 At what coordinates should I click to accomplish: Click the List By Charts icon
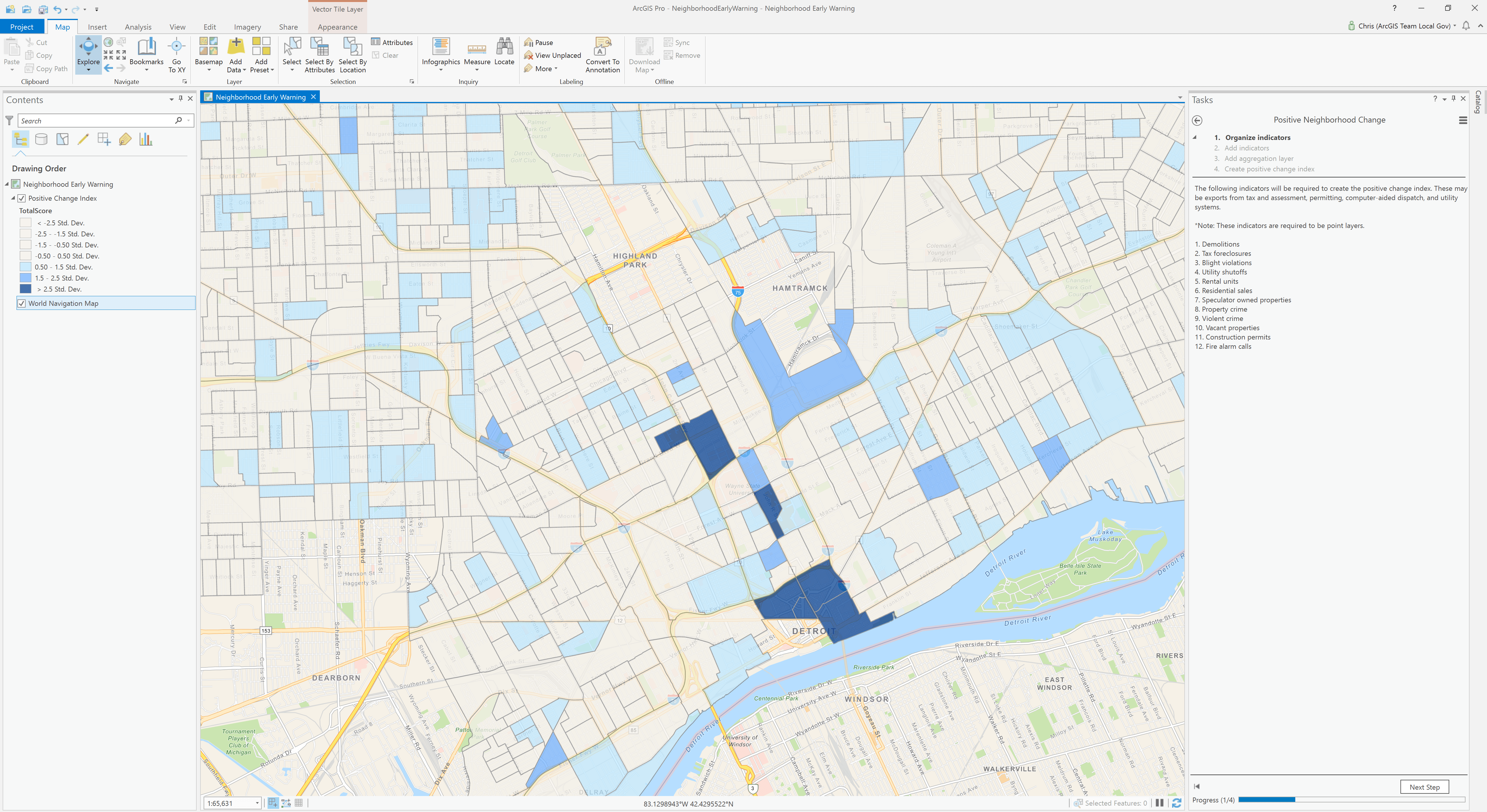click(x=146, y=139)
